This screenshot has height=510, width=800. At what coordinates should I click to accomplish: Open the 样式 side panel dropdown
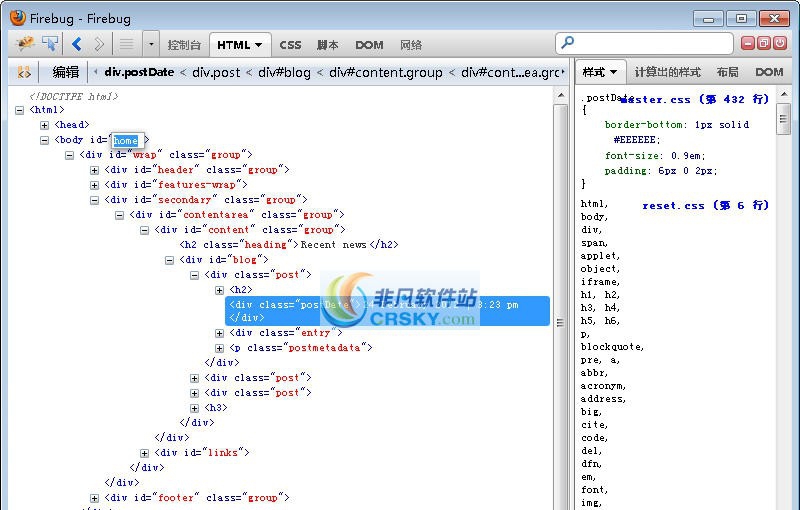[x=600, y=72]
